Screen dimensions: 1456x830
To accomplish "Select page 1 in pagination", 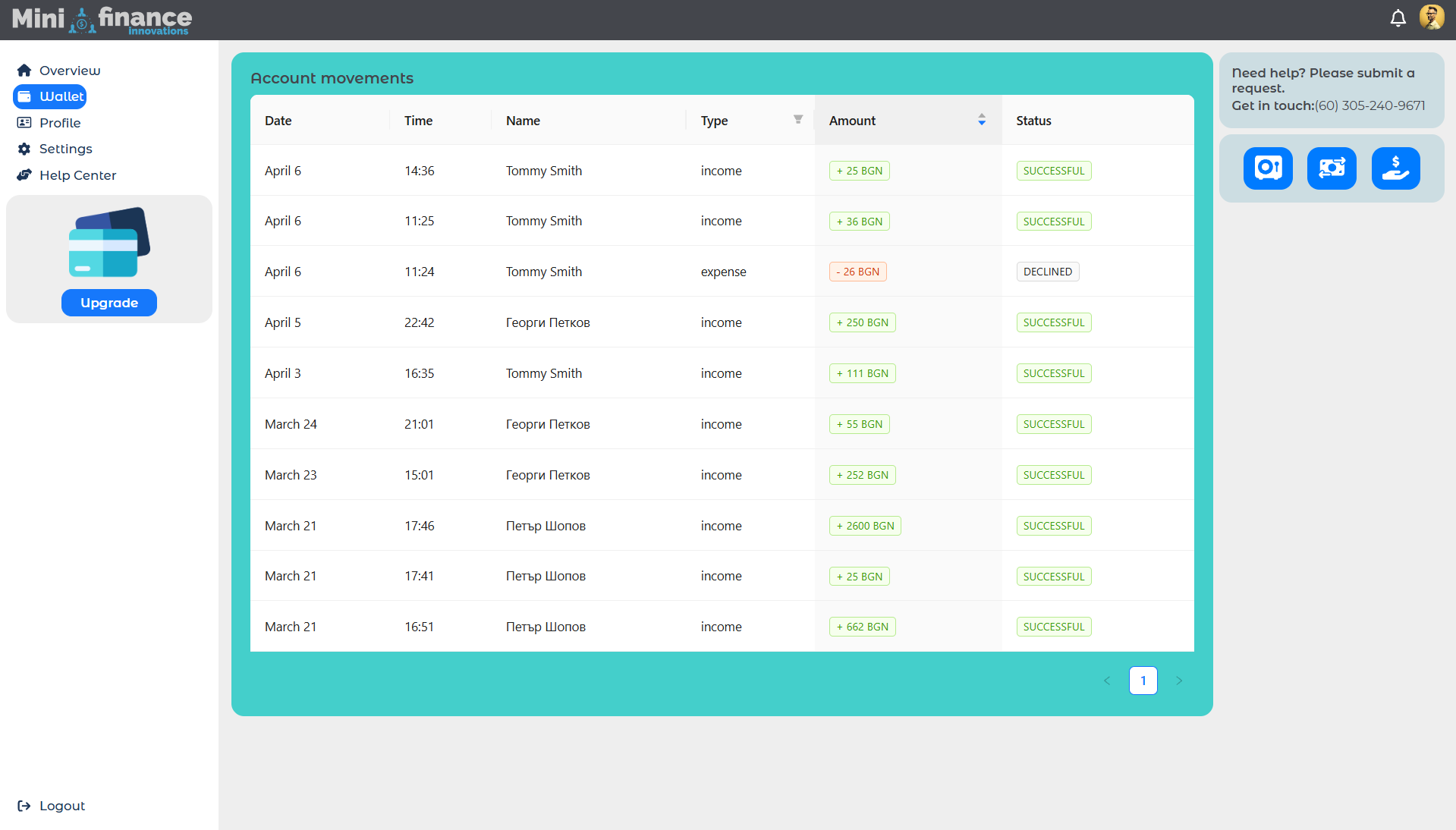I will click(x=1143, y=681).
